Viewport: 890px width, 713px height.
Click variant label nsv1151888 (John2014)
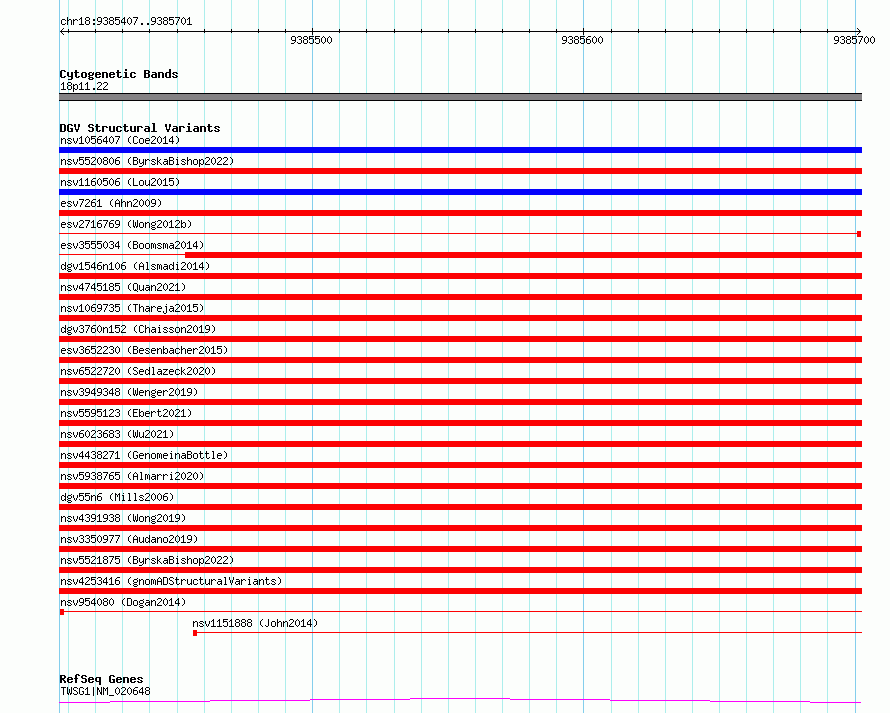pyautogui.click(x=255, y=623)
